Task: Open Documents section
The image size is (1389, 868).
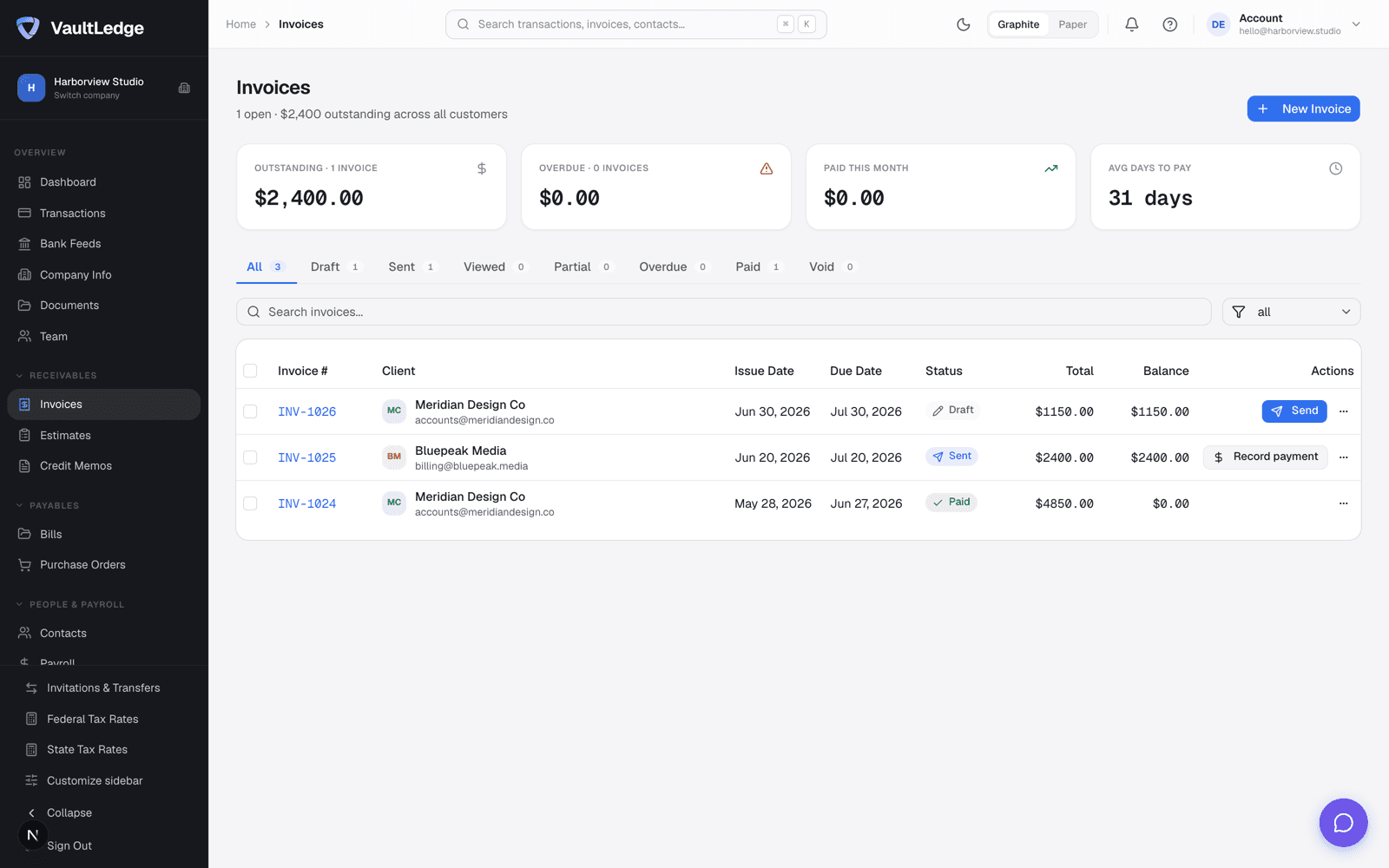Action: pyautogui.click(x=103, y=306)
